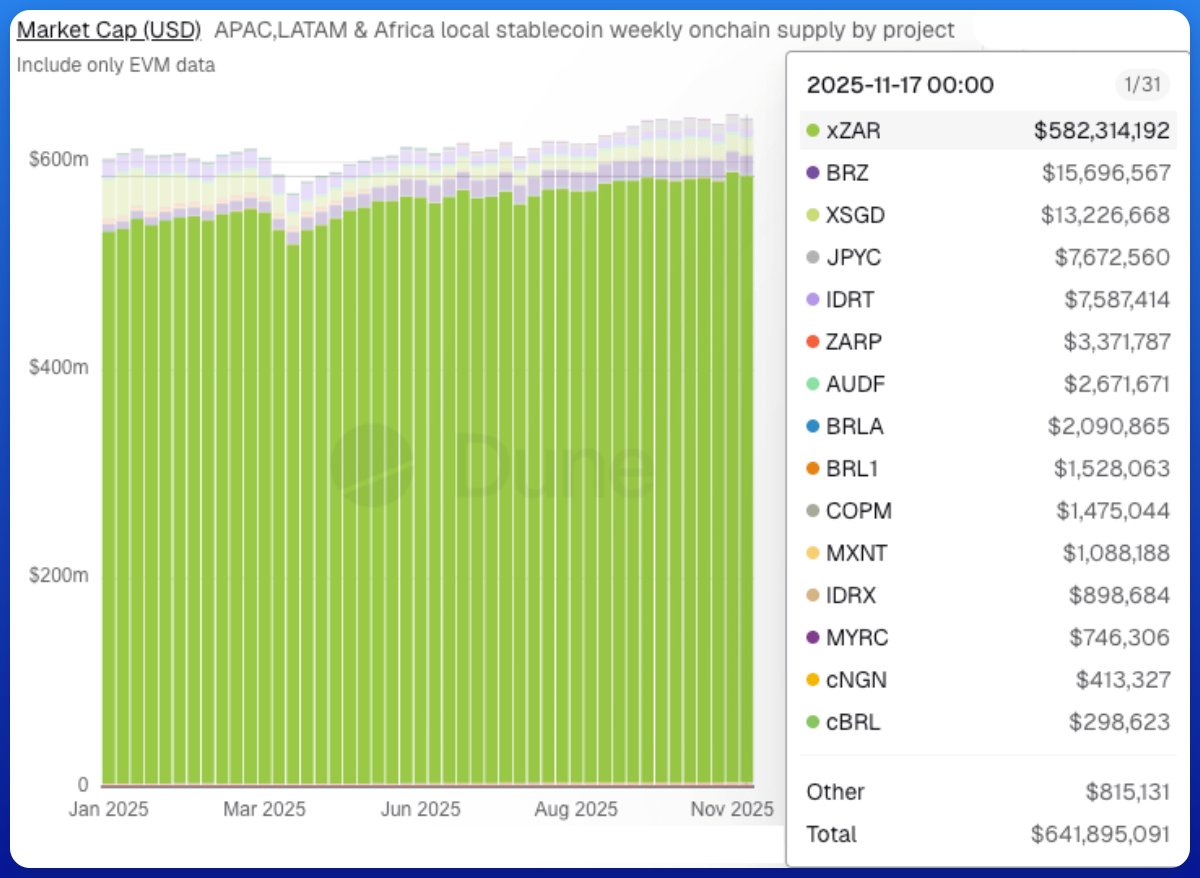
Task: Click the XSGD value $13,226,668
Action: pyautogui.click(x=1105, y=215)
